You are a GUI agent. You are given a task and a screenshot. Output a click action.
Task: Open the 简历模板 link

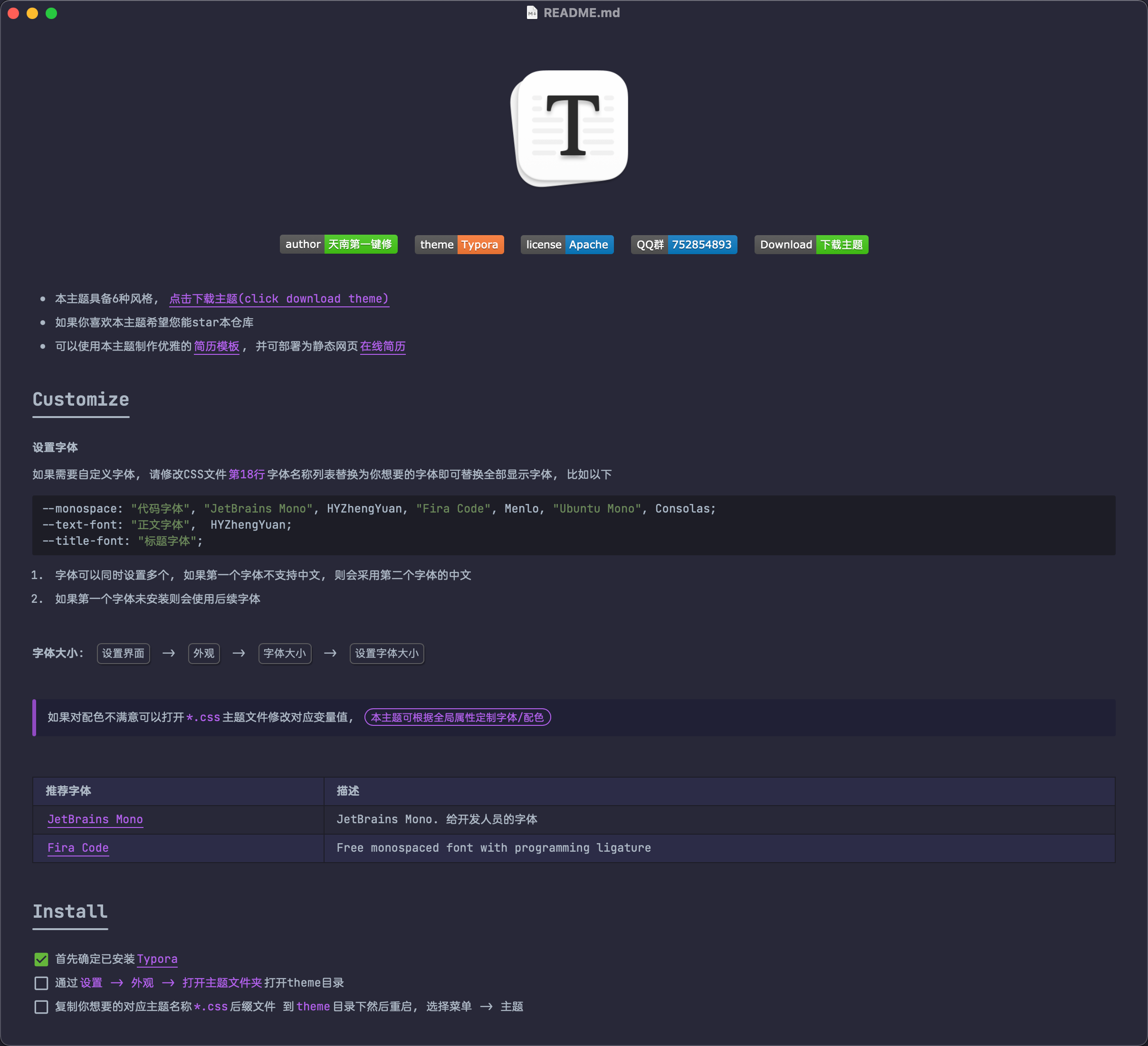[216, 346]
